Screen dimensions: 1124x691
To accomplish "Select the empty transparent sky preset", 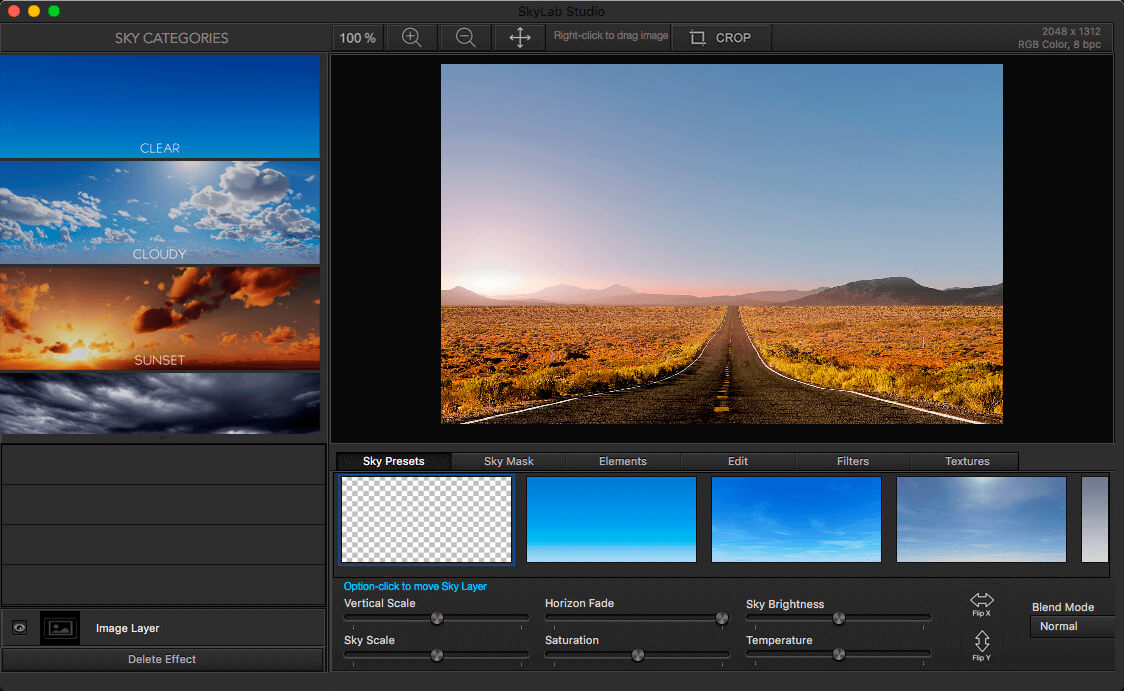I will [427, 520].
